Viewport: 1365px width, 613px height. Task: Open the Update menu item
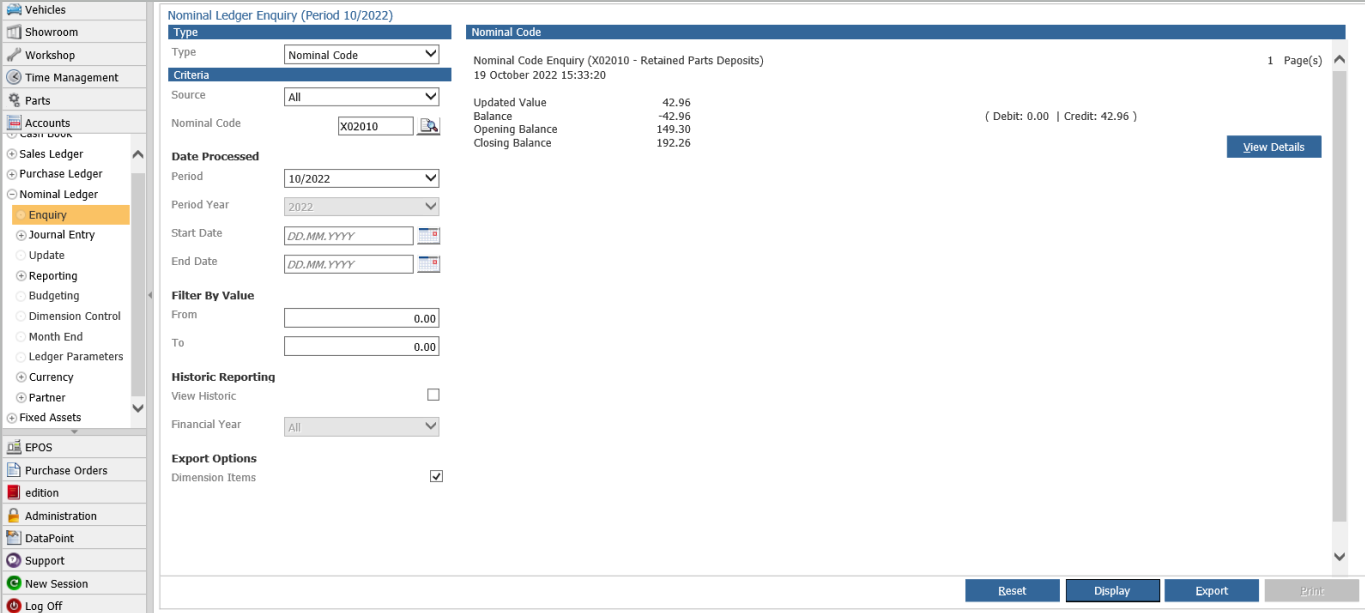click(x=47, y=255)
